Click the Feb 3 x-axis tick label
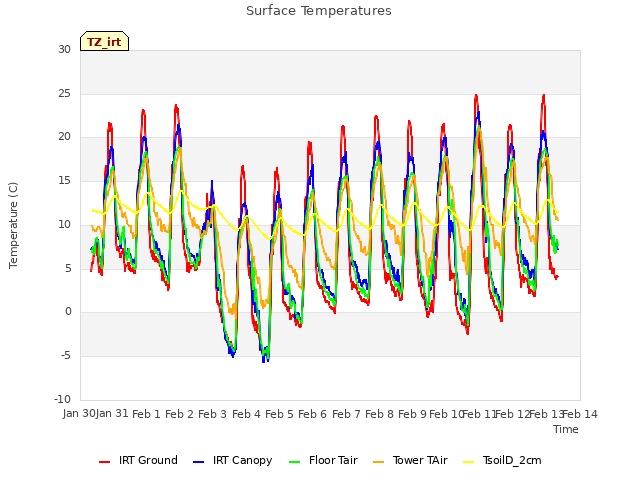 click(212, 414)
